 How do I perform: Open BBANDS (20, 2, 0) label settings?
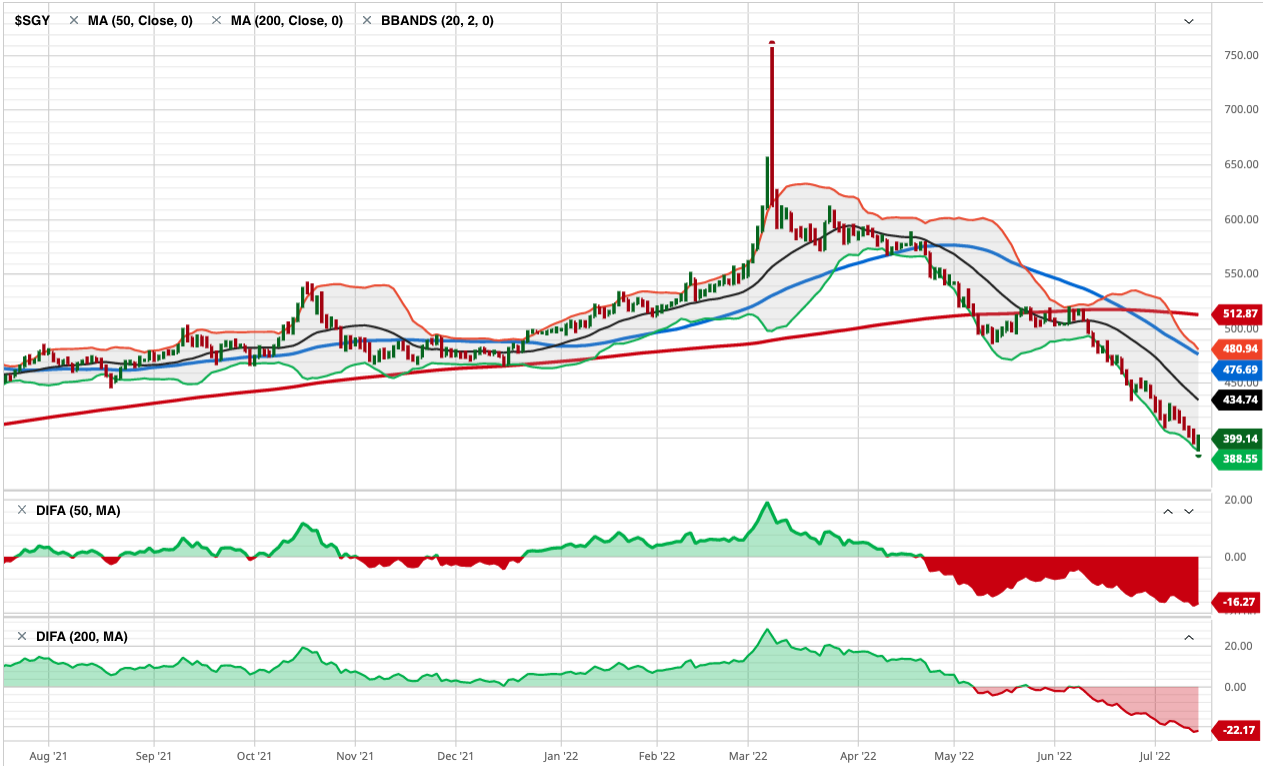(x=437, y=20)
